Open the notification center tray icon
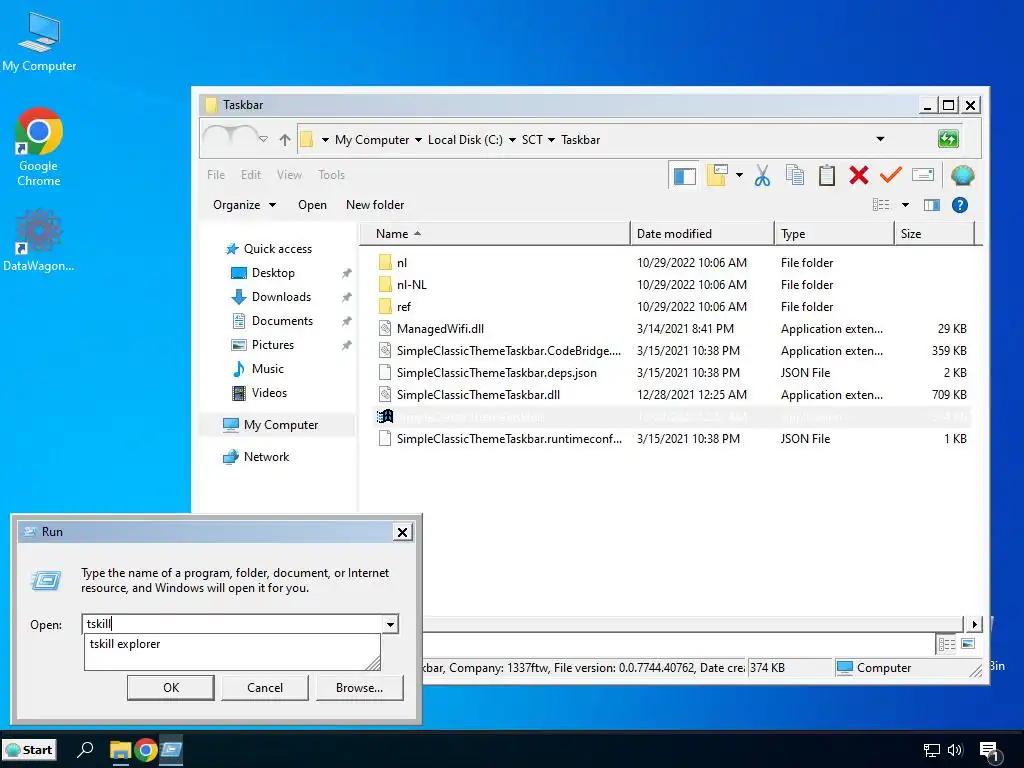This screenshot has height=768, width=1024. [x=989, y=752]
